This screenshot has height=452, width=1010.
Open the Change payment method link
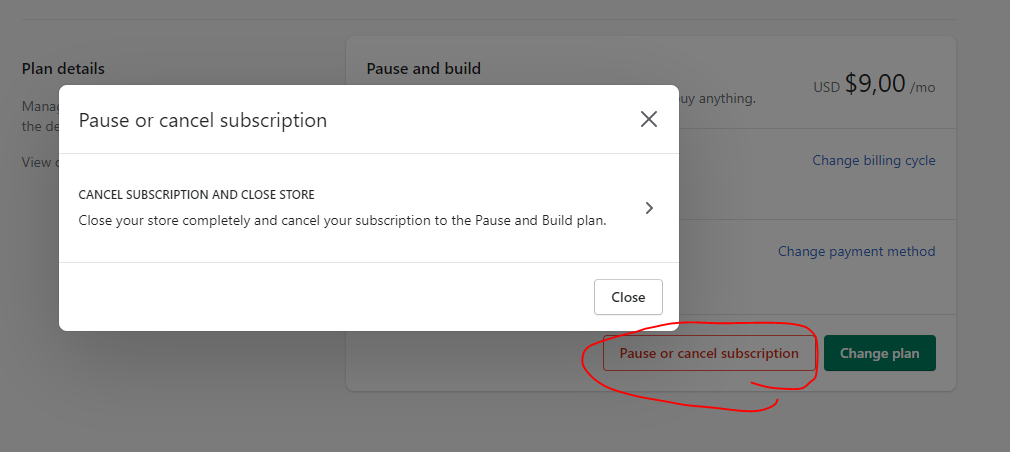[x=856, y=251]
